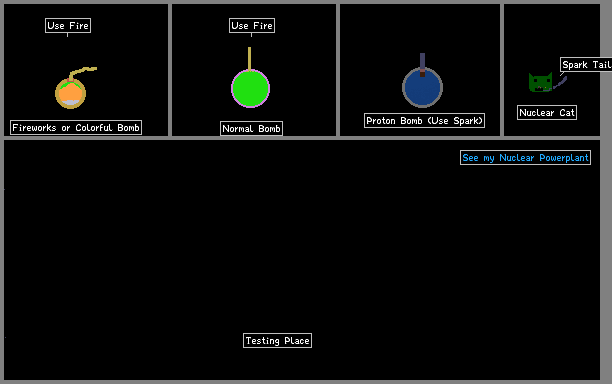
Task: Click the cat's spark tail
Action: click(x=560, y=83)
